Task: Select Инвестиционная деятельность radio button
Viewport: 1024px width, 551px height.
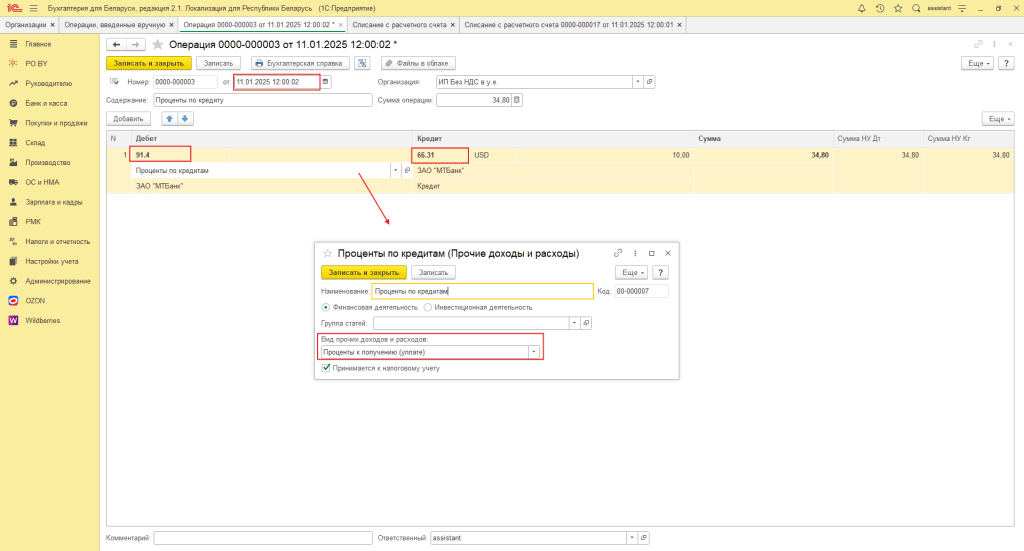Action: pos(428,307)
